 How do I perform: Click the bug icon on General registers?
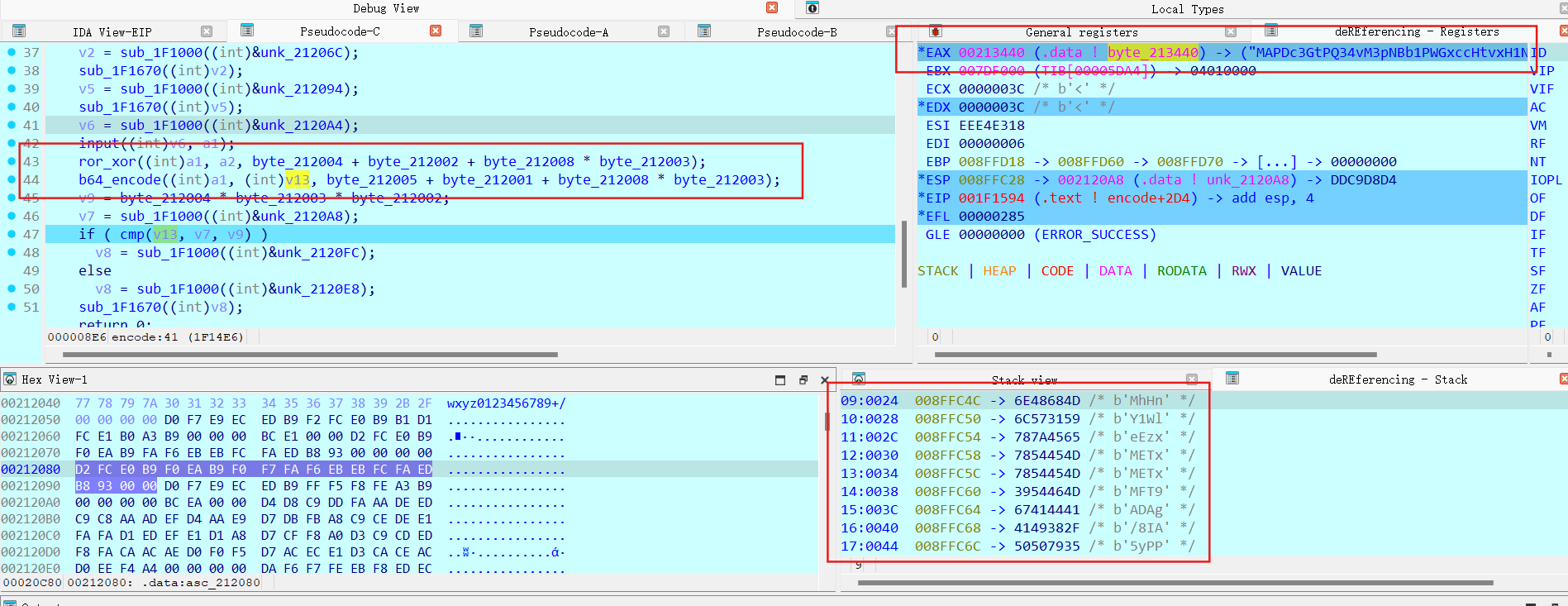pos(935,31)
